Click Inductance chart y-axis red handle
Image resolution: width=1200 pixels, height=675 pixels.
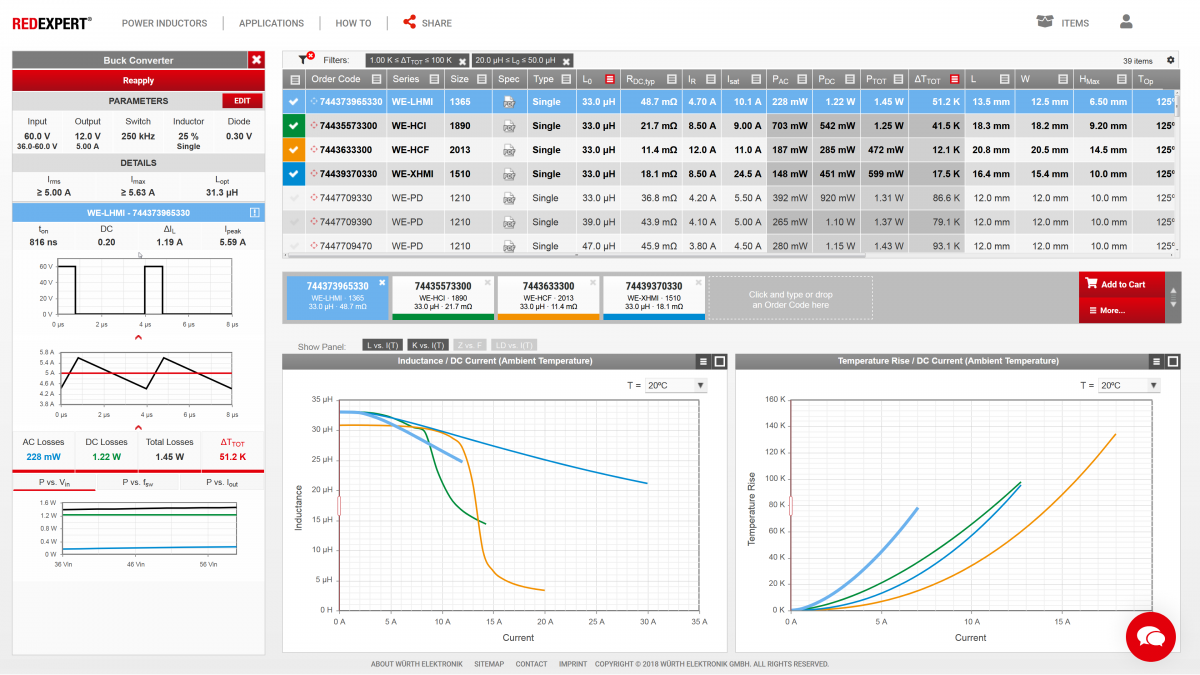(339, 505)
